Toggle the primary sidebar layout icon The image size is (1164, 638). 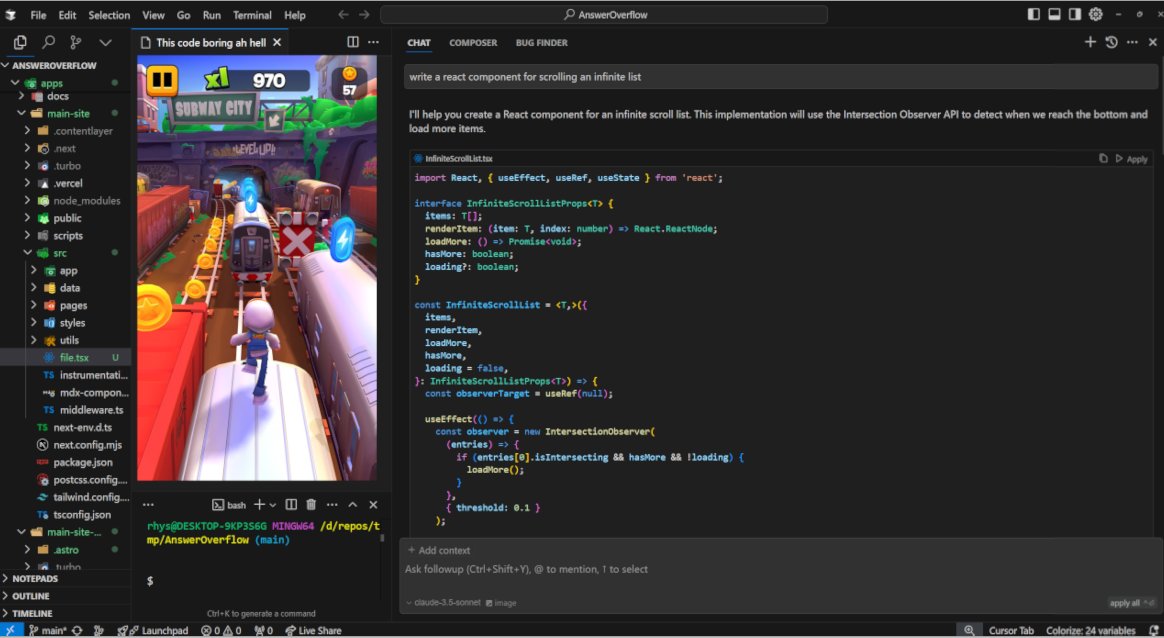tap(1033, 14)
